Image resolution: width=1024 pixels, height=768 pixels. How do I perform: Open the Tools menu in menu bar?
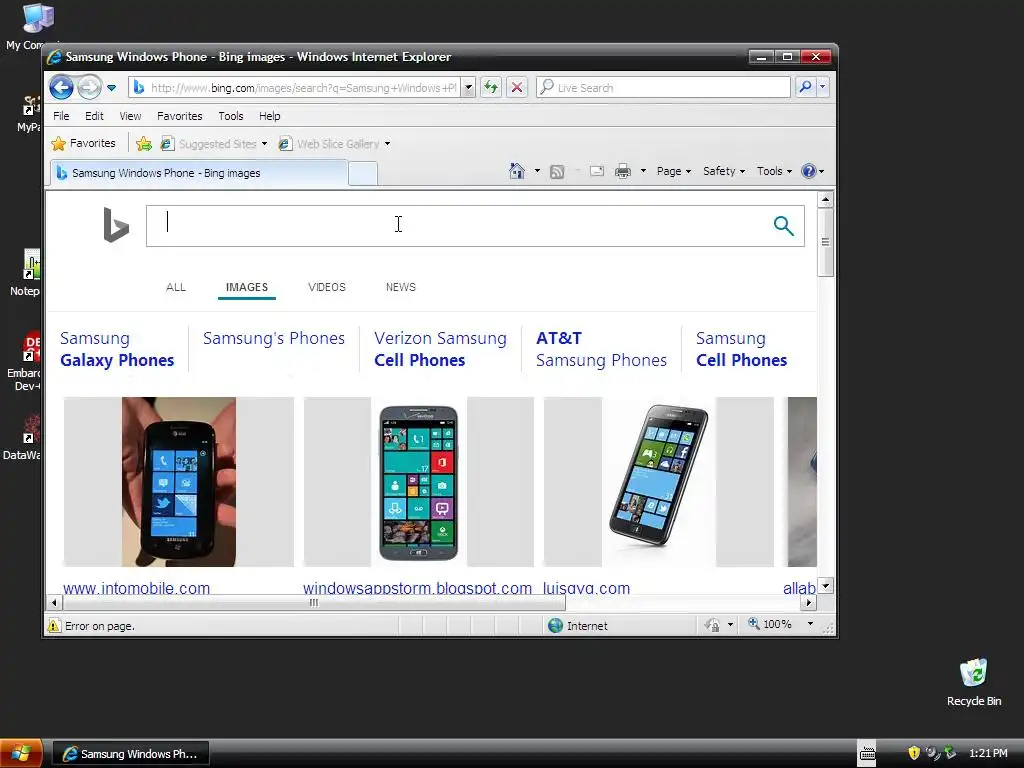point(231,116)
